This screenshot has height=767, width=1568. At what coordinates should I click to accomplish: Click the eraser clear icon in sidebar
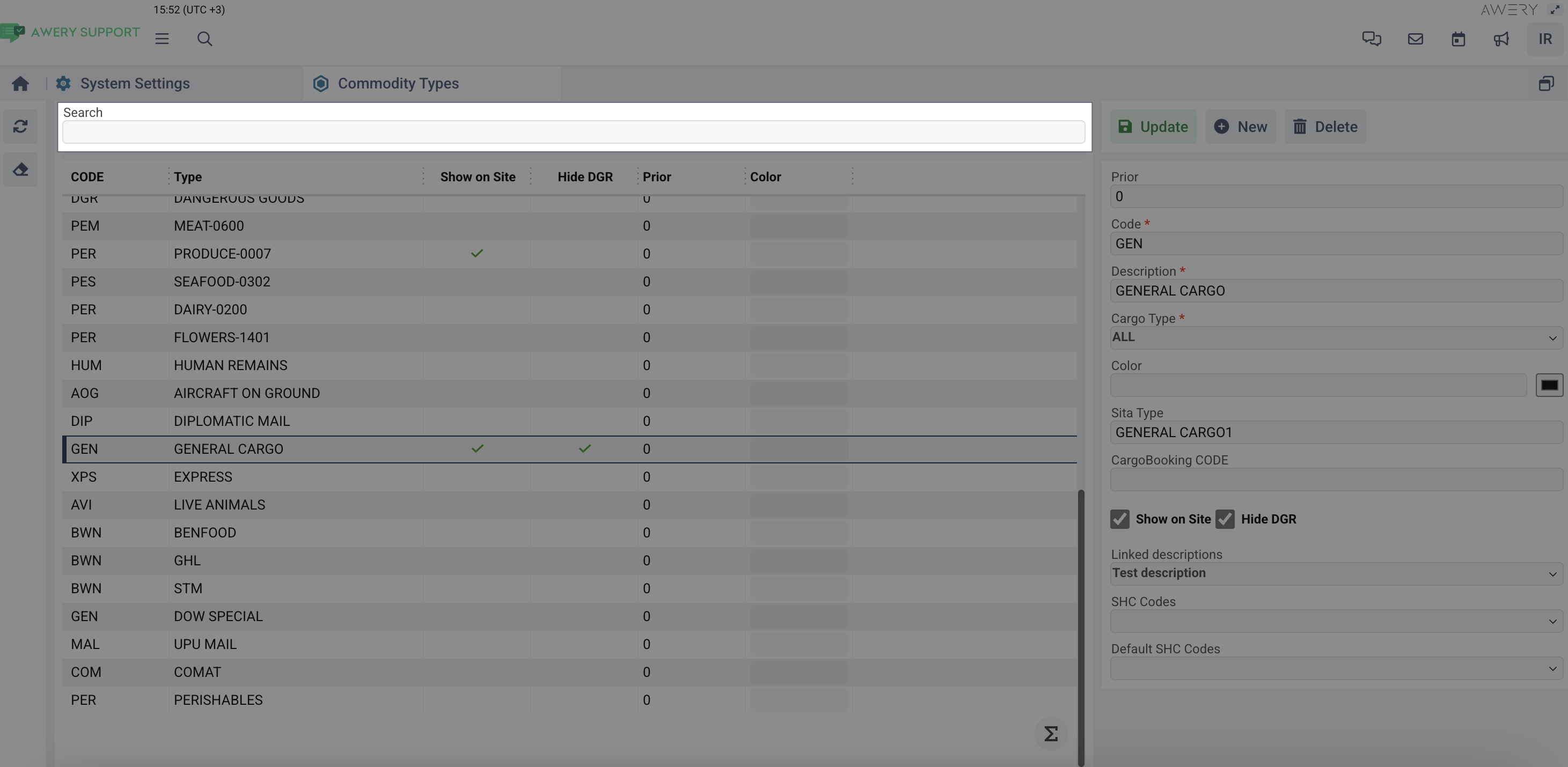coord(20,169)
